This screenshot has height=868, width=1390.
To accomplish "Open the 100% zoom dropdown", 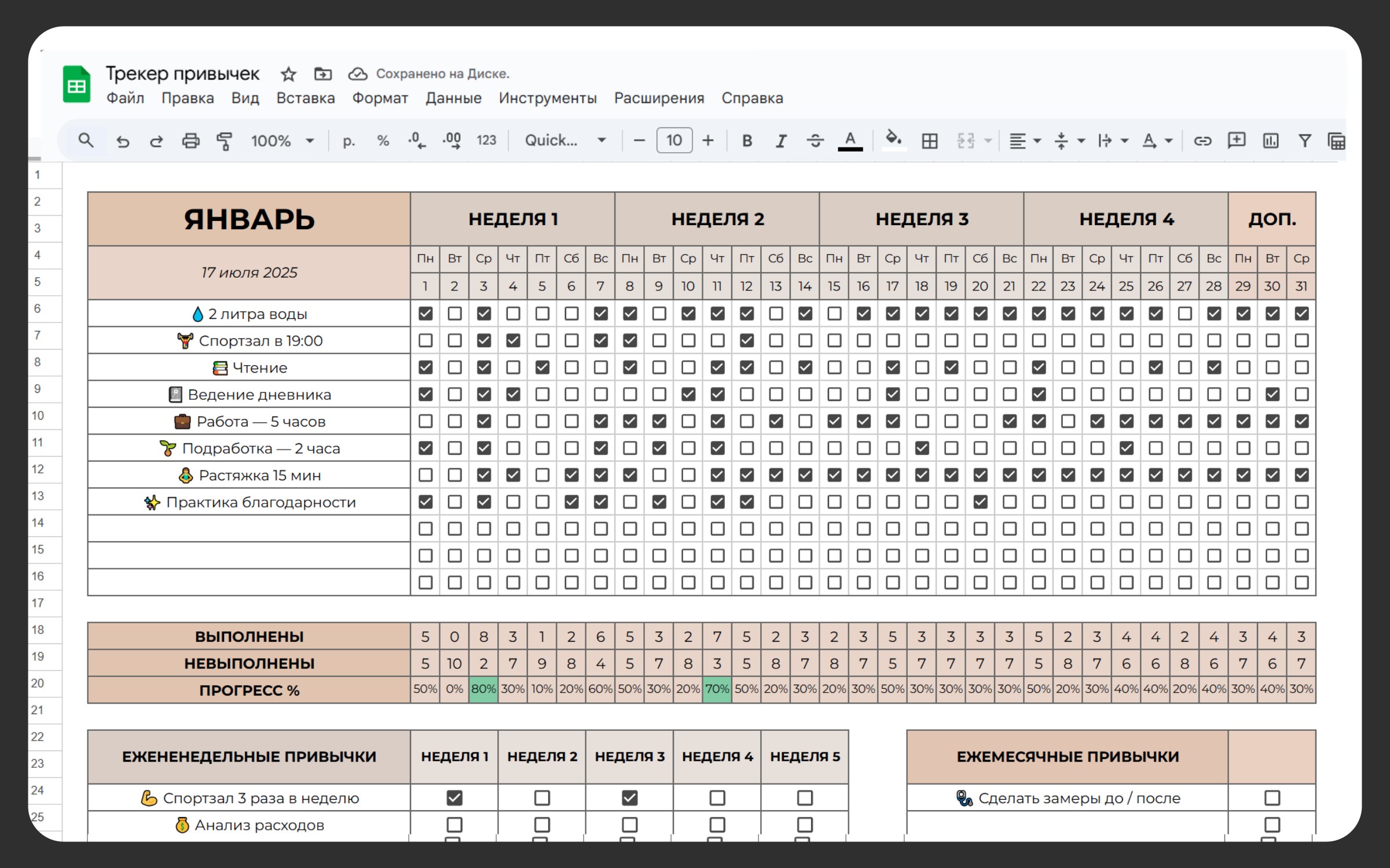I will [283, 141].
